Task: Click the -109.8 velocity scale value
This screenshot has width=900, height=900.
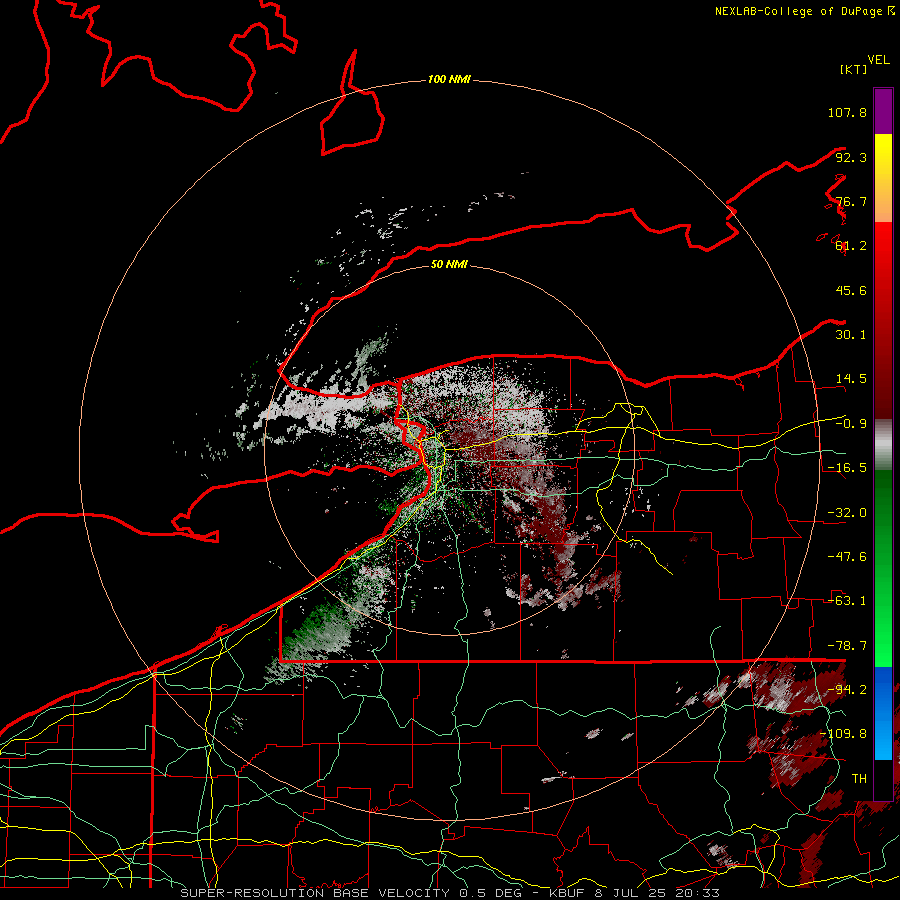Action: pyautogui.click(x=843, y=734)
